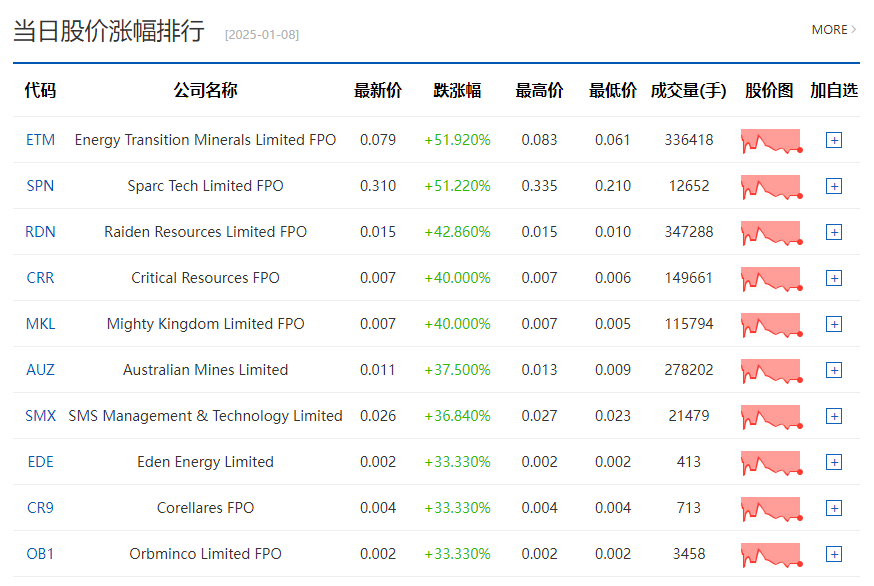Screen dimensions: 874x586
Task: Open the OB1 stock code link
Action: pyautogui.click(x=41, y=554)
